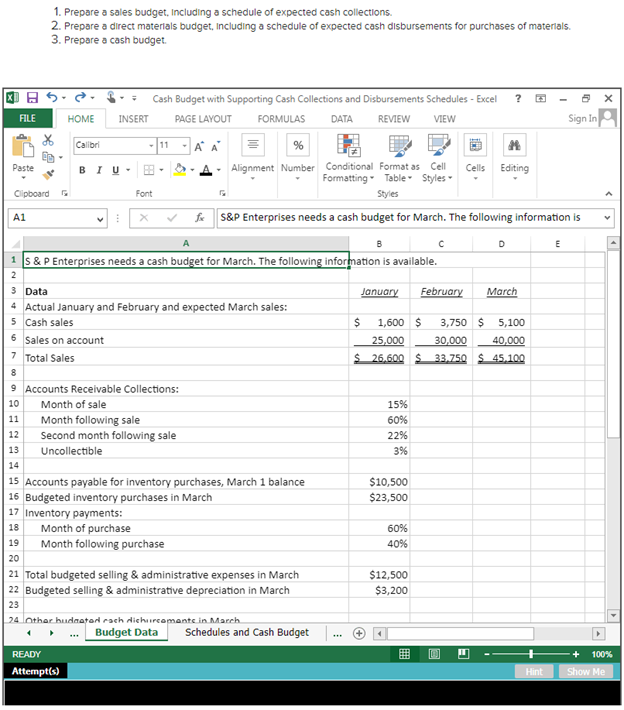Switch to the REVIEW tab

(x=394, y=119)
